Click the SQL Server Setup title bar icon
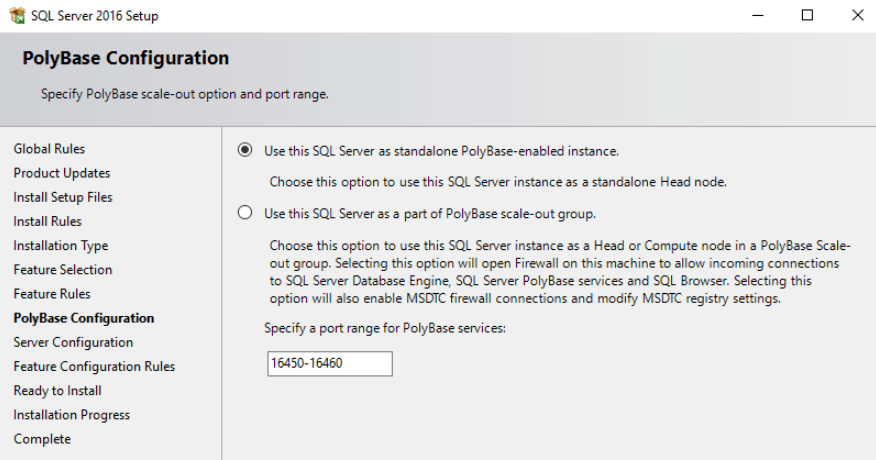The image size is (876, 460). (16, 15)
